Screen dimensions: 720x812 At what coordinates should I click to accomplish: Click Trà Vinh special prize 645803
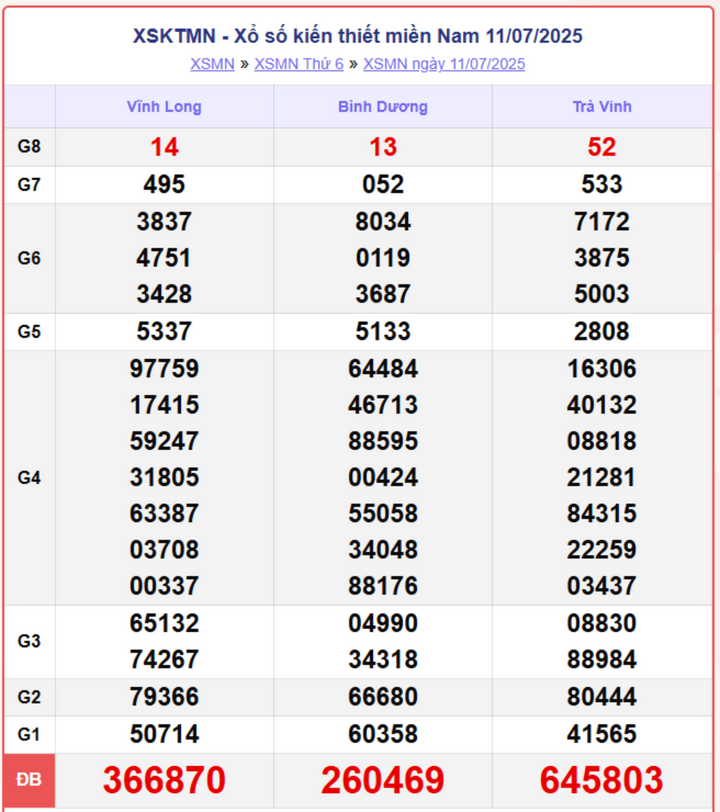pyautogui.click(x=601, y=780)
